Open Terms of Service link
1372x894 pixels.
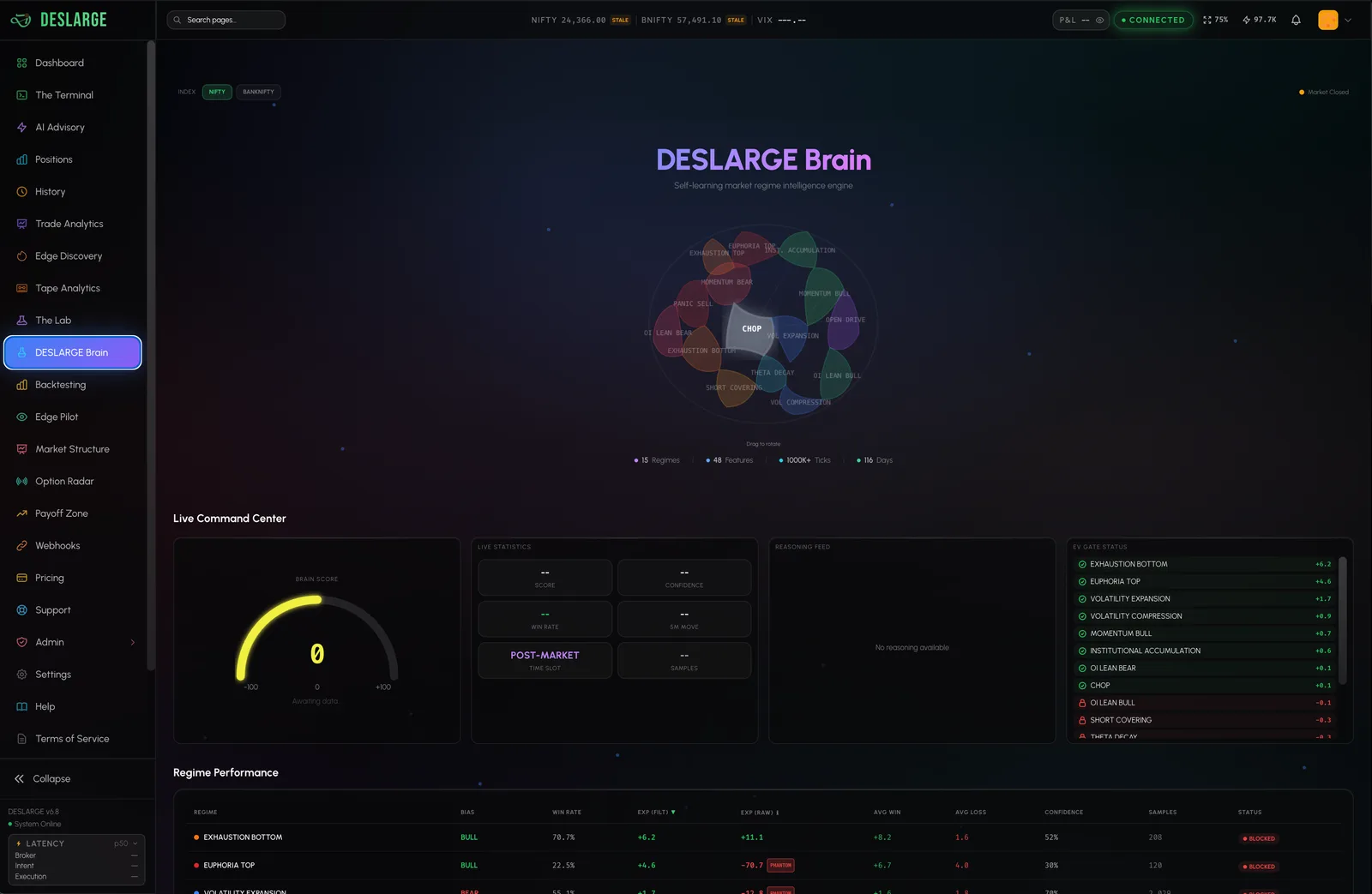coord(73,739)
